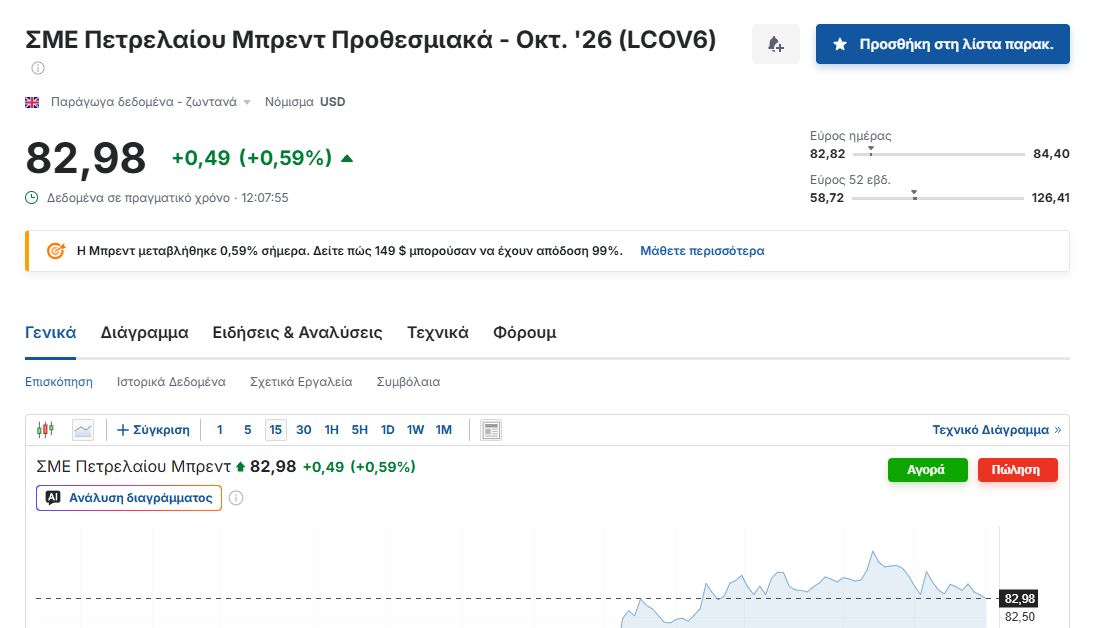Open Ειδήσεις & Αναλύσεις tab

click(x=297, y=332)
